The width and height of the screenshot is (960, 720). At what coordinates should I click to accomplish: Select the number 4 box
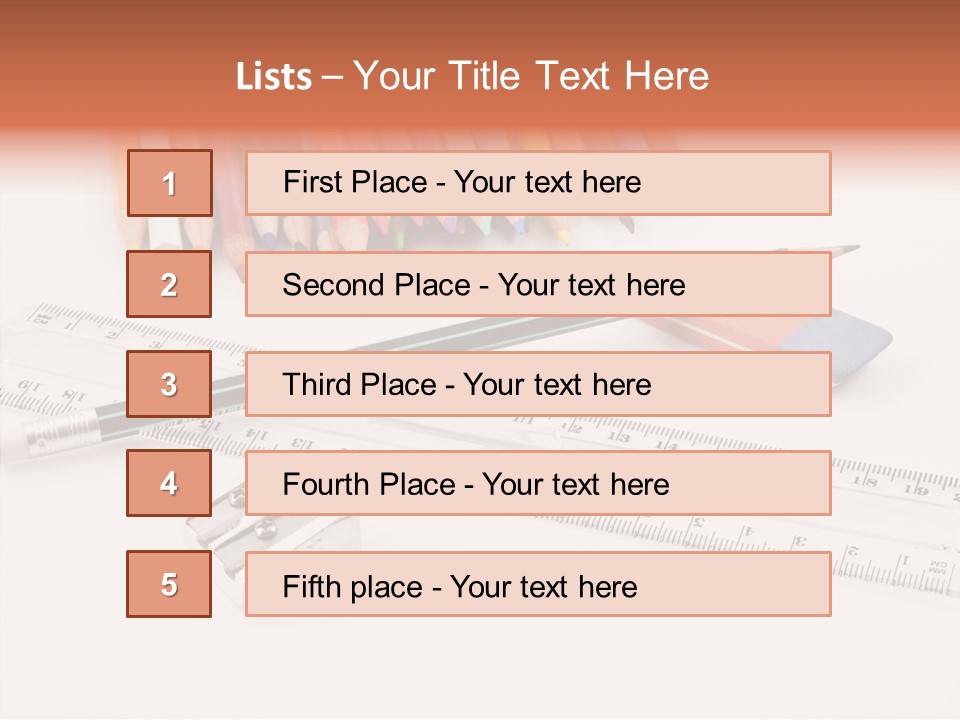click(x=169, y=483)
